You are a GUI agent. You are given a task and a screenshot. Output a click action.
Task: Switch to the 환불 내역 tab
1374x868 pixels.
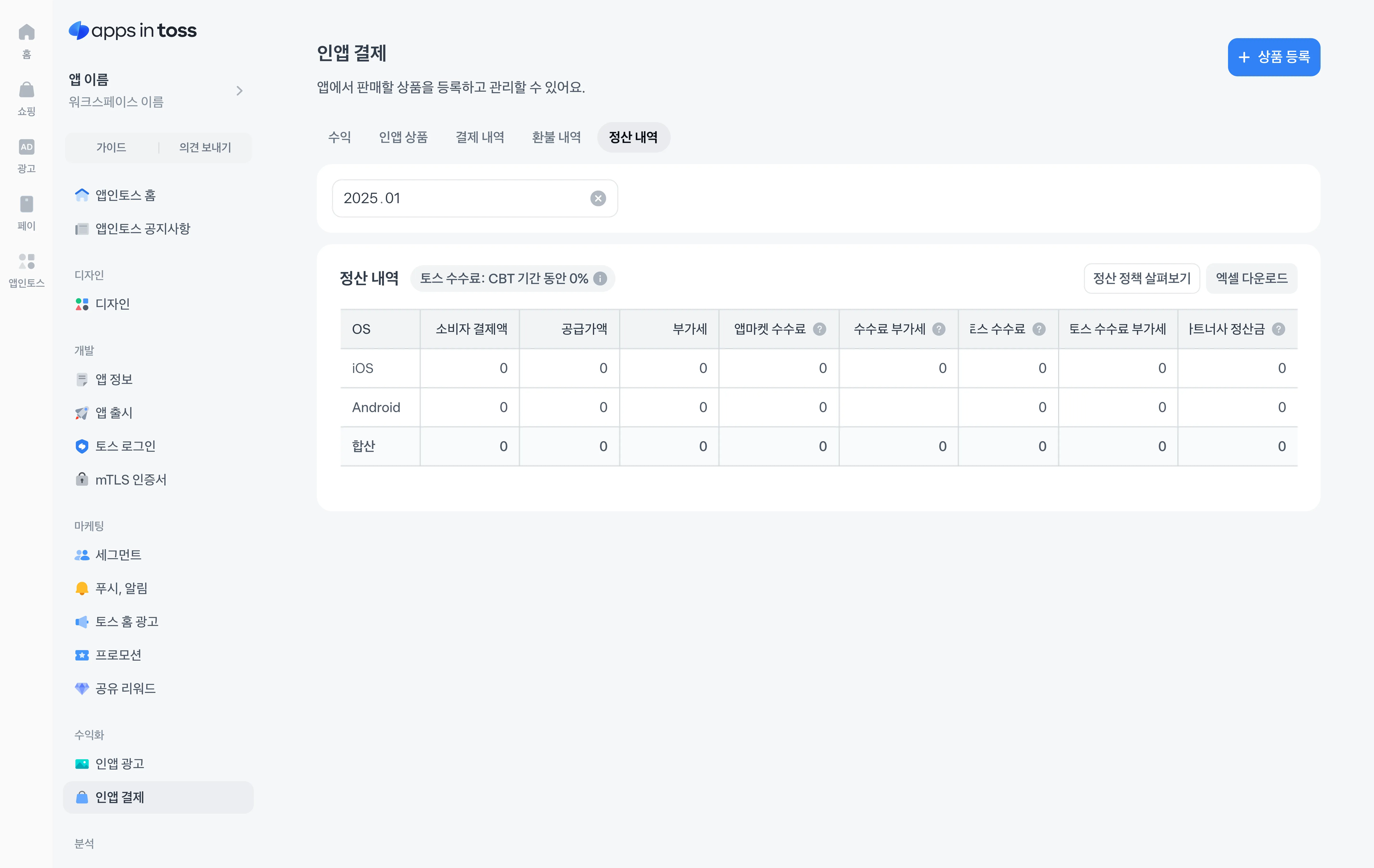pyautogui.click(x=556, y=137)
